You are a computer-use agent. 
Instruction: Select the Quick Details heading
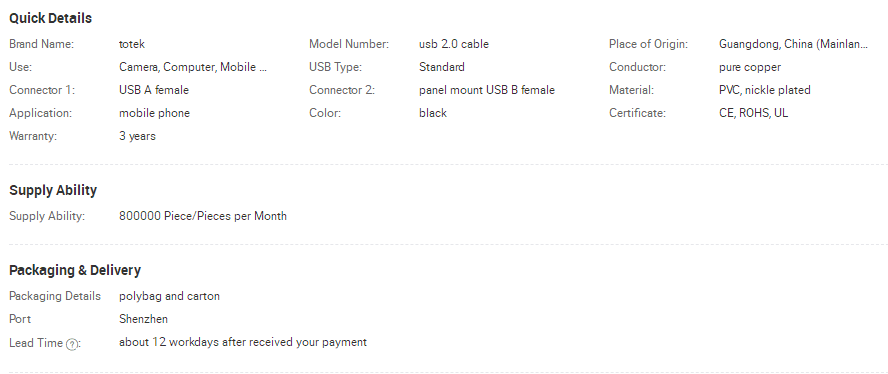tap(50, 18)
